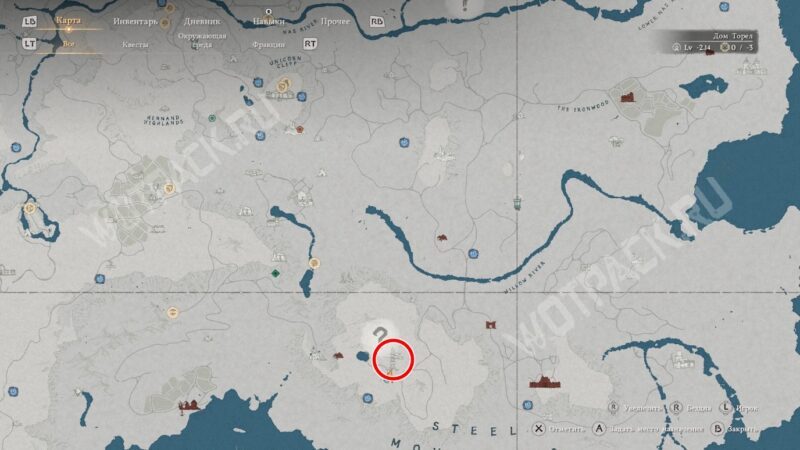
Task: Select the red creature icon north of Willow River
Action: (x=442, y=238)
